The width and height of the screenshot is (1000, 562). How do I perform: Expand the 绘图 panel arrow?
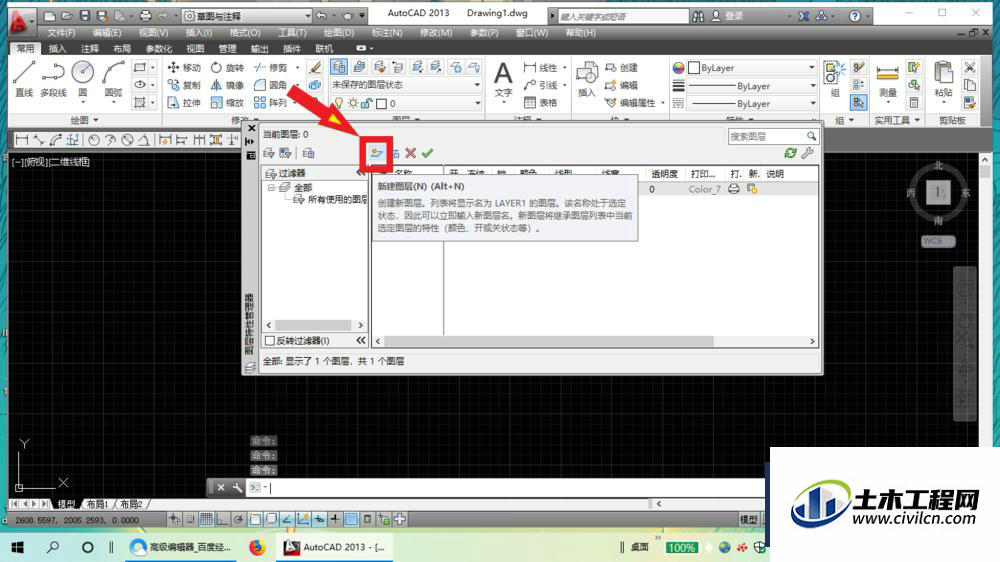pyautogui.click(x=96, y=120)
